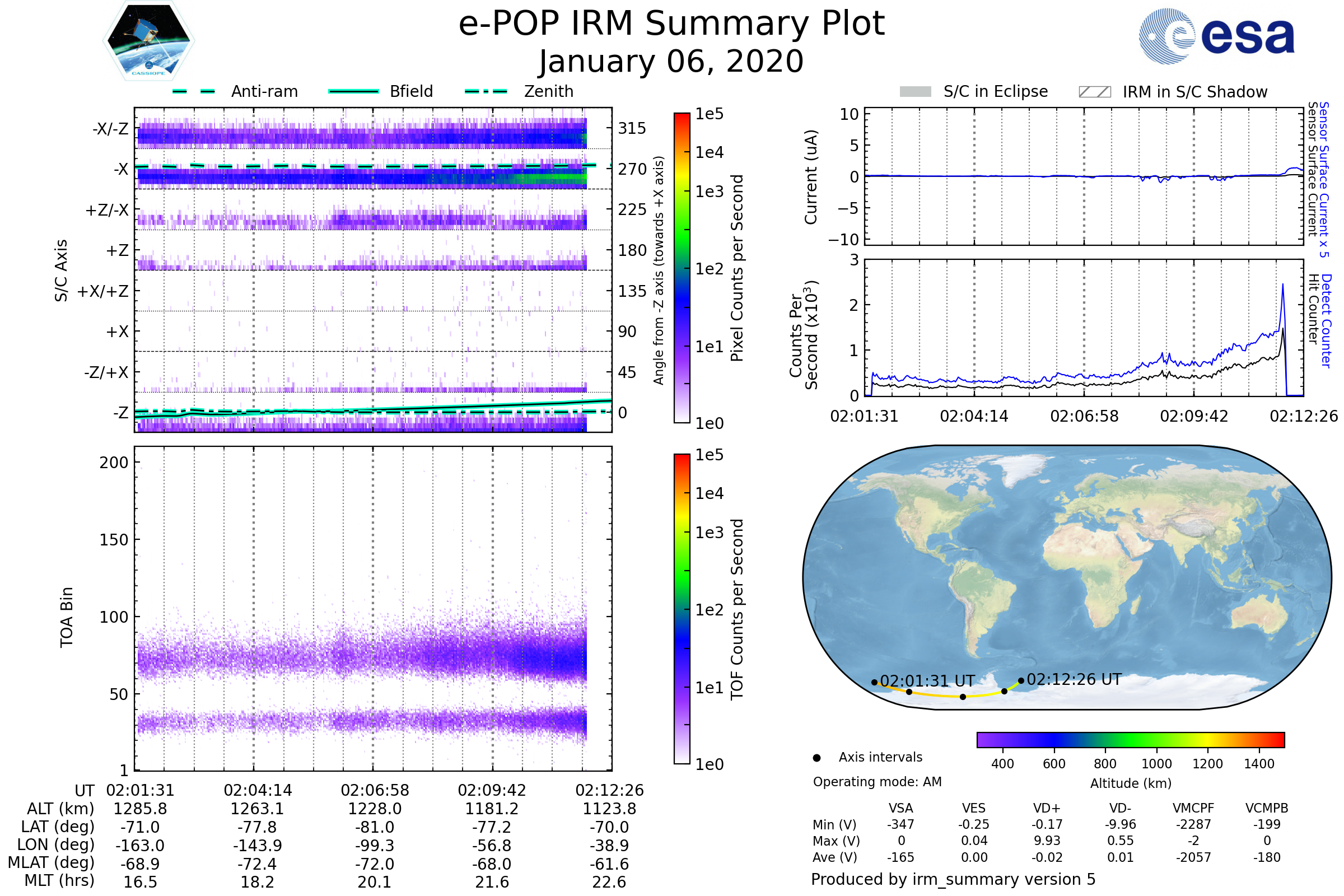The height and width of the screenshot is (896, 1344).
Task: Click the -X axis label on spectrogram
Action: click(x=120, y=169)
